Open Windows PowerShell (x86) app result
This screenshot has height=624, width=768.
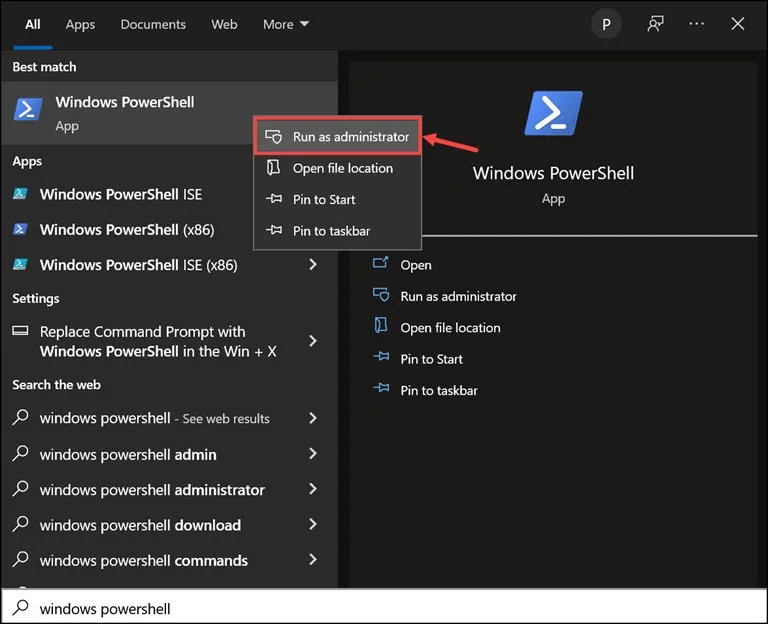pyautogui.click(x=127, y=230)
